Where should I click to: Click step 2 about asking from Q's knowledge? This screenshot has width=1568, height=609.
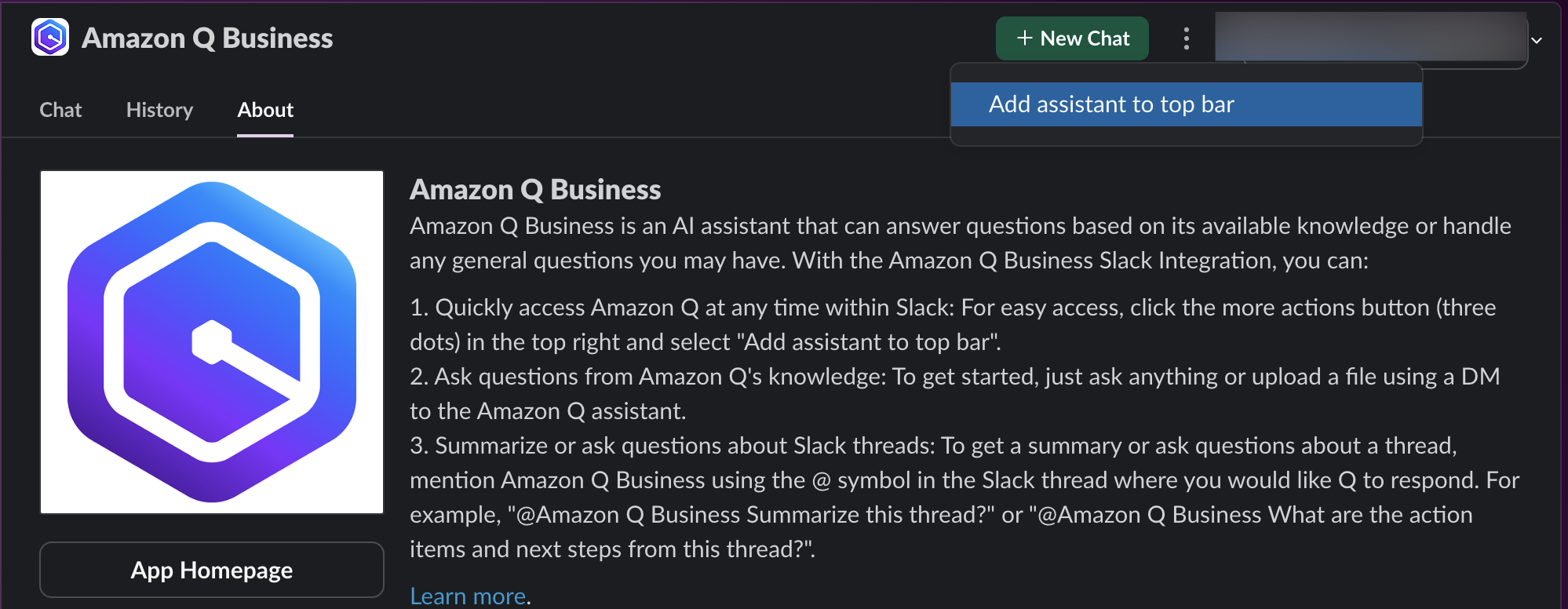coord(954,394)
